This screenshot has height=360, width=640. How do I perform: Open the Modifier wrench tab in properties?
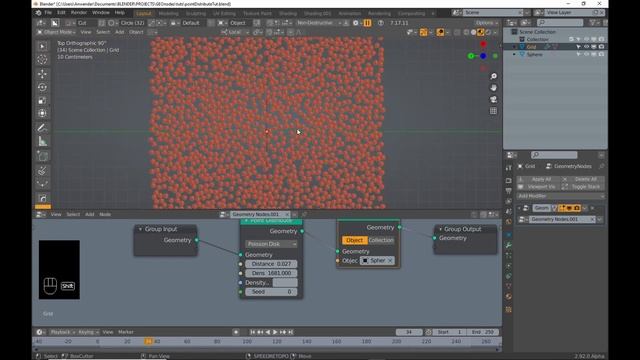coord(509,245)
